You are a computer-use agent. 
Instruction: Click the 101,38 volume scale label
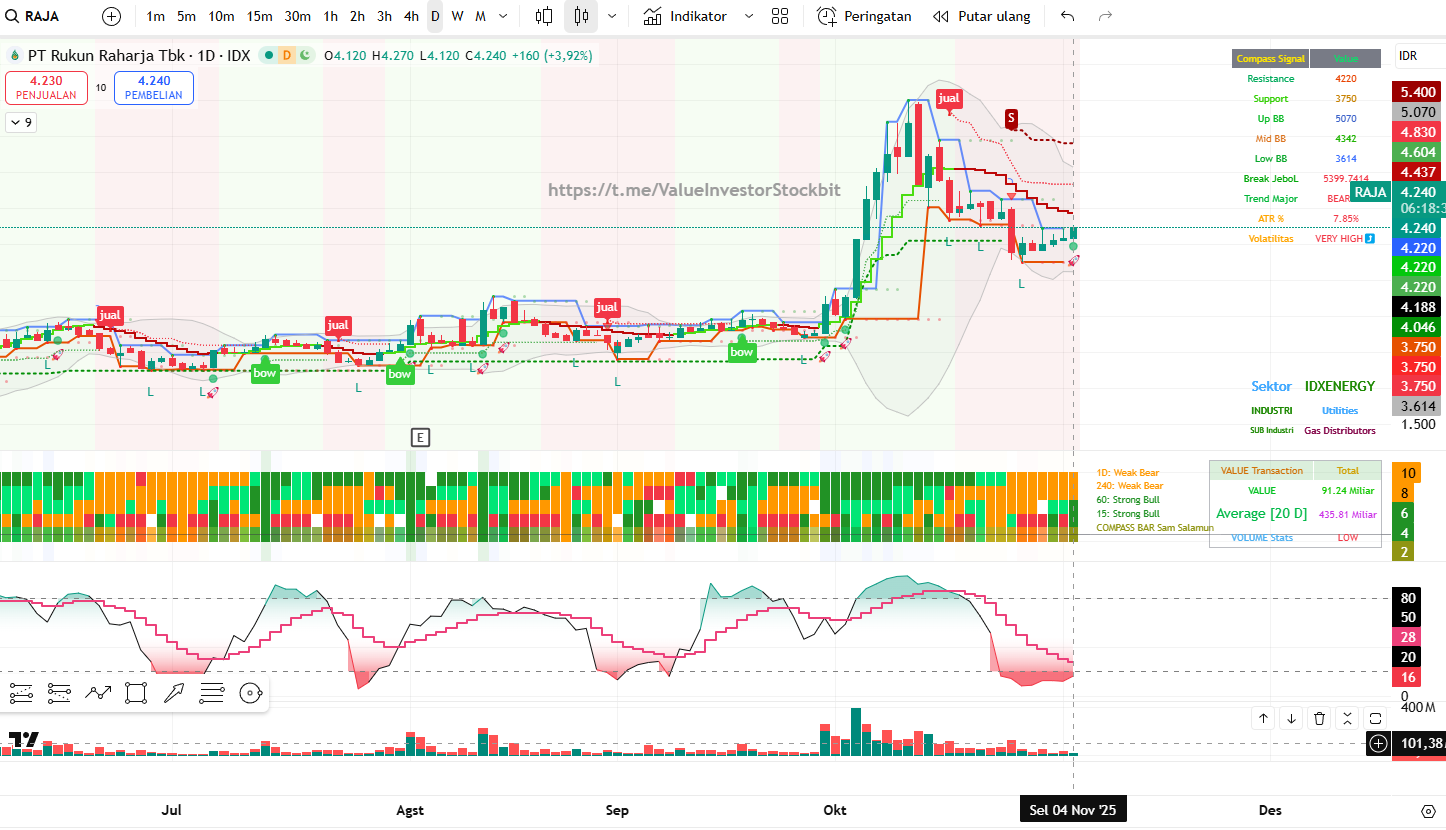coord(1418,743)
